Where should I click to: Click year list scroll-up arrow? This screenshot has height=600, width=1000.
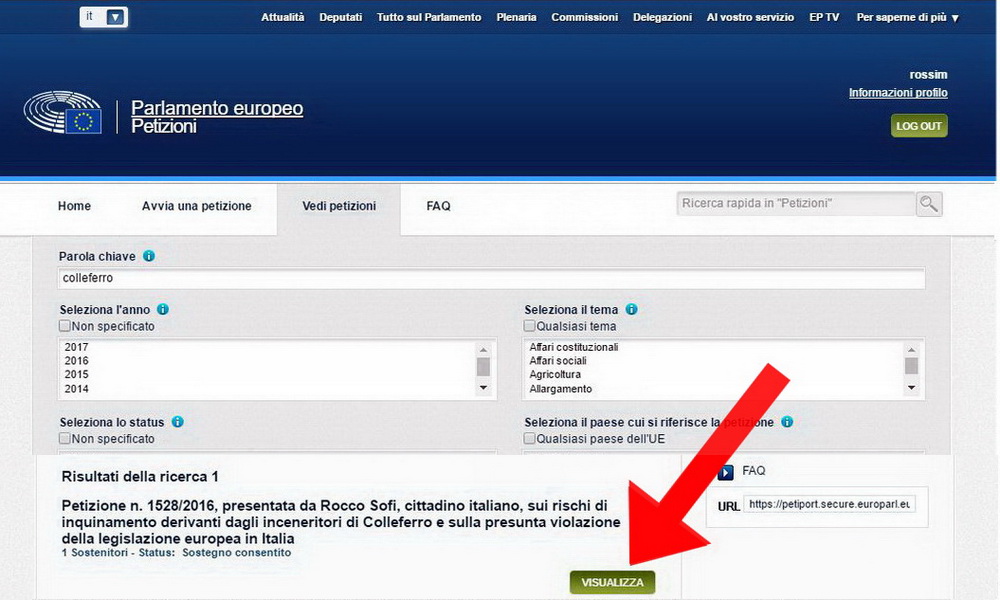click(x=483, y=349)
